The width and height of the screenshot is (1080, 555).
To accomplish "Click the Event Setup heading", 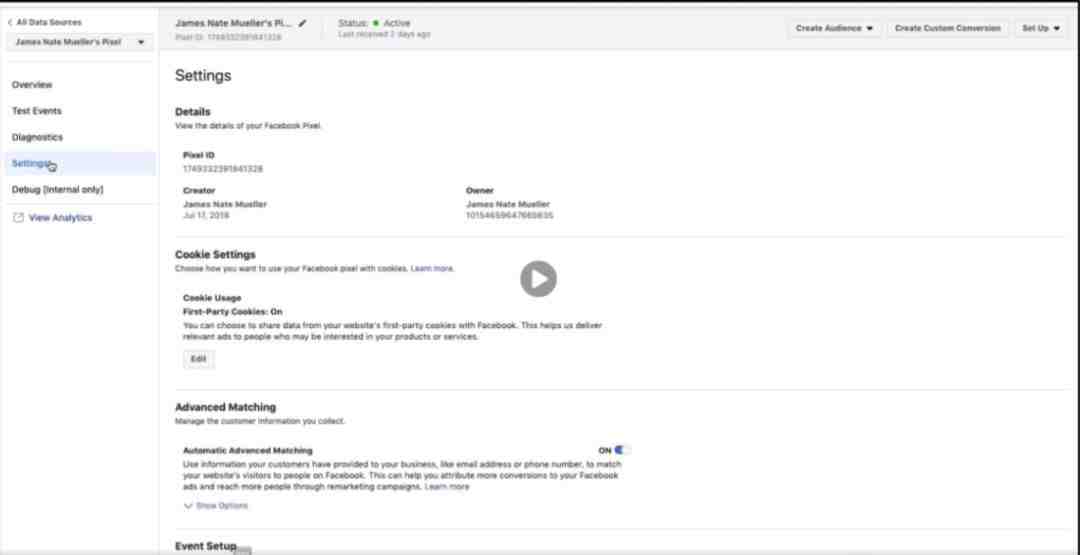I will 205,546.
